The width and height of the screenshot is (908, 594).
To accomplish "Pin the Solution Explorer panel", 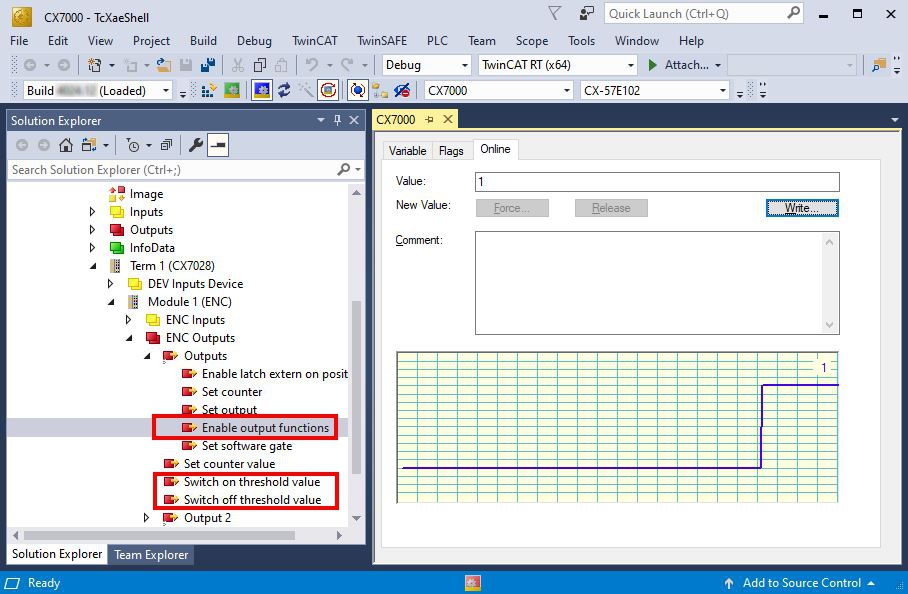I will (x=338, y=120).
